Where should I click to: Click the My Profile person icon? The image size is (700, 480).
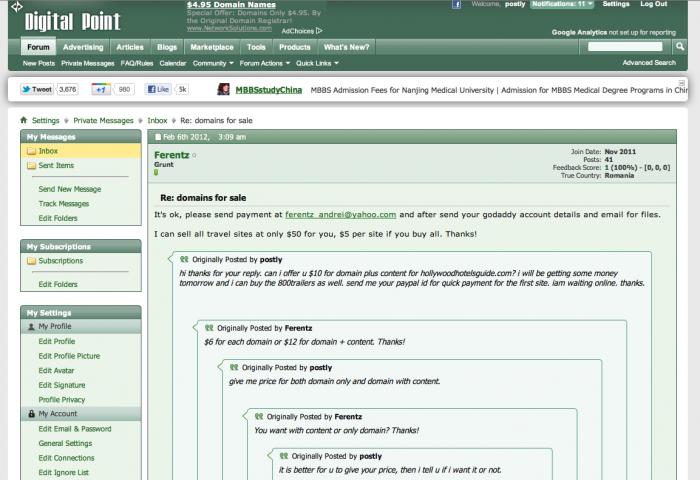[x=31, y=327]
